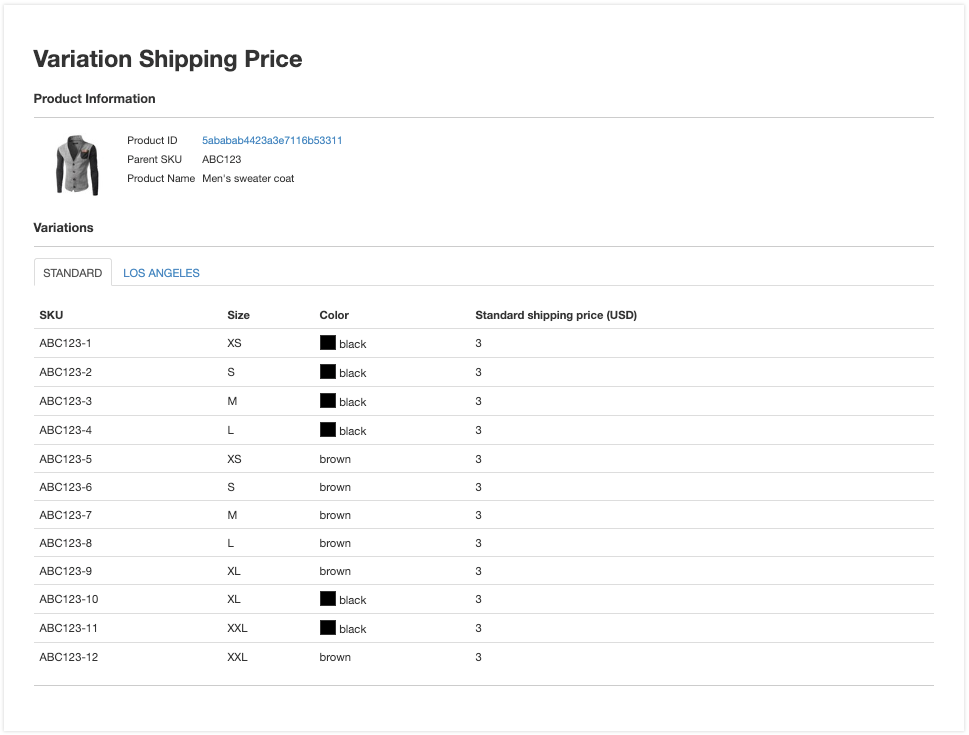Click the SKU column header
969x735 pixels.
coord(51,315)
